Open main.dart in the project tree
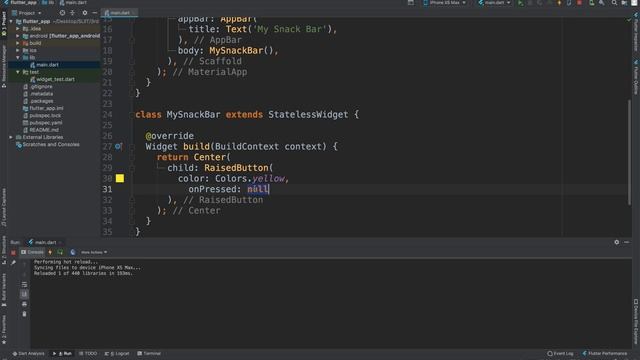Image resolution: width=640 pixels, height=360 pixels. pos(47,64)
